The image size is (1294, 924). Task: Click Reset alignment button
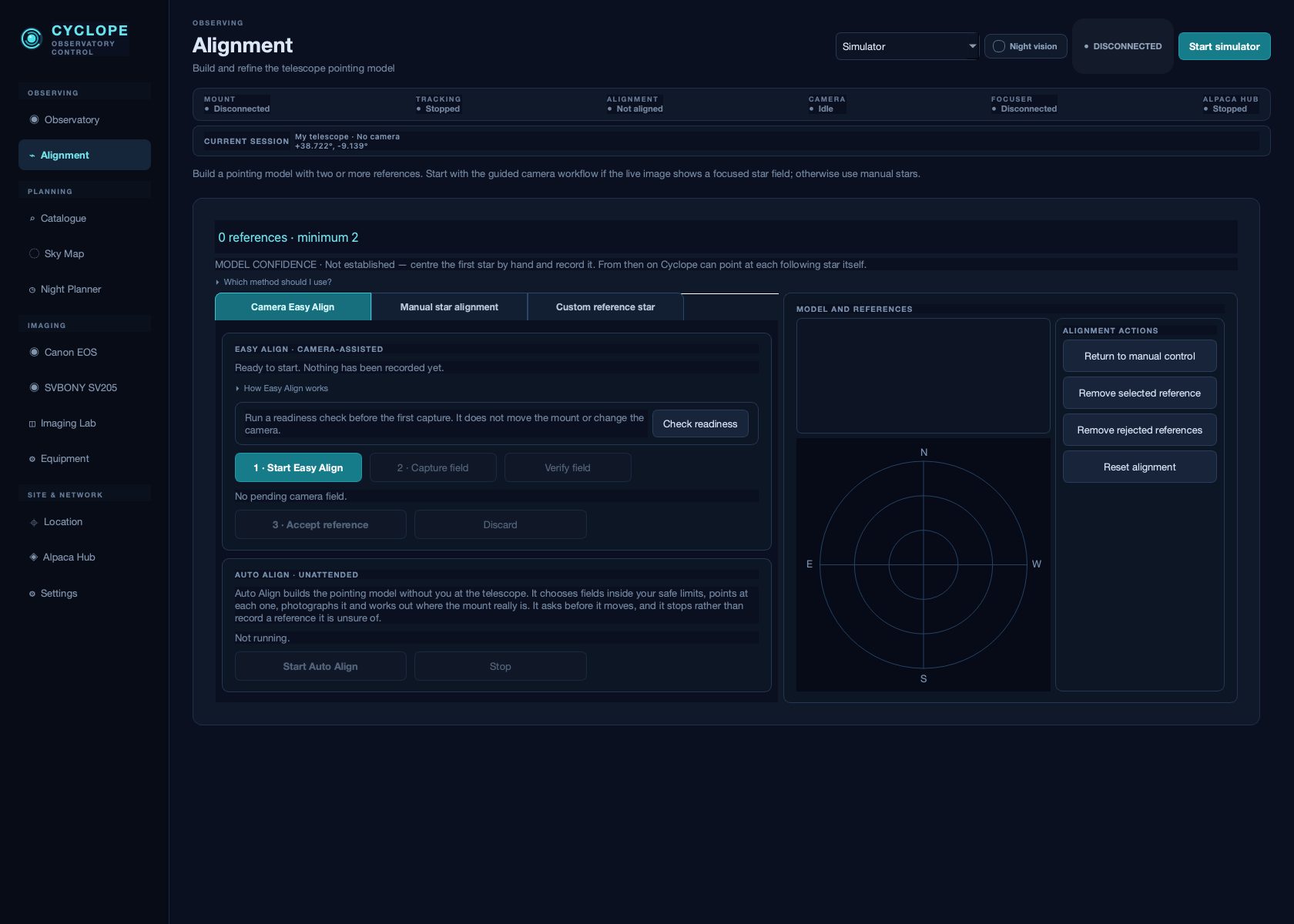1140,467
